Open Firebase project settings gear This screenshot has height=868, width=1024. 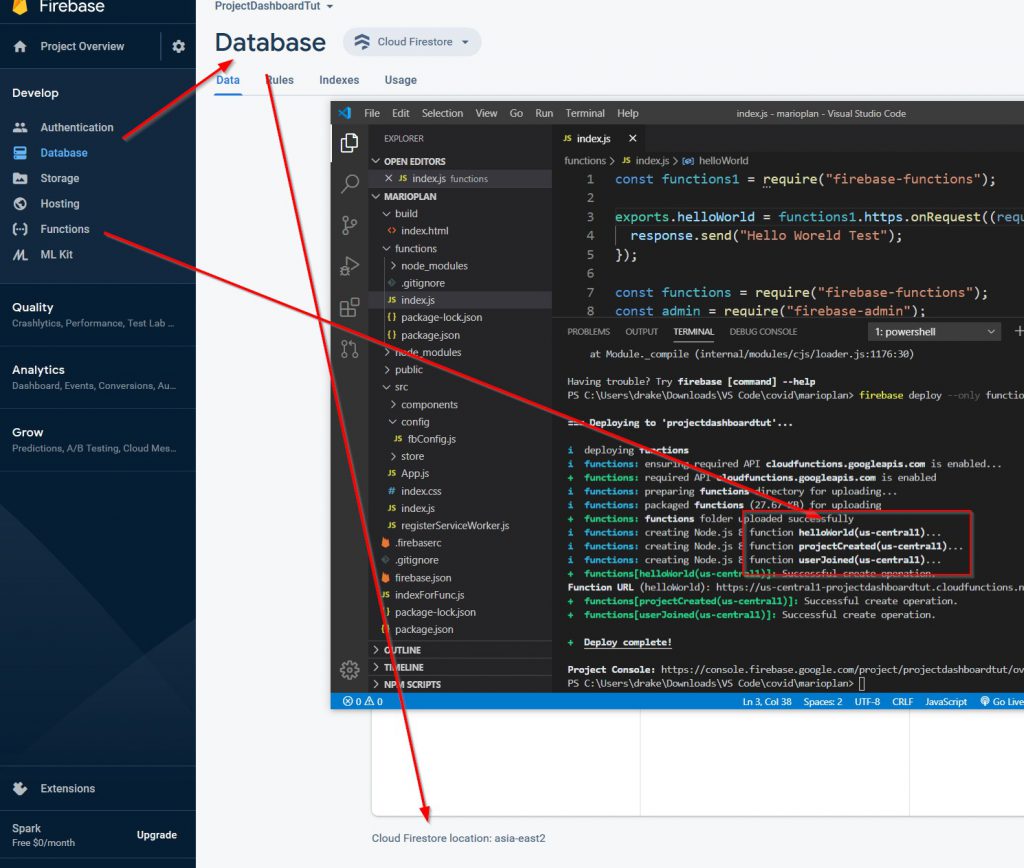pos(178,47)
